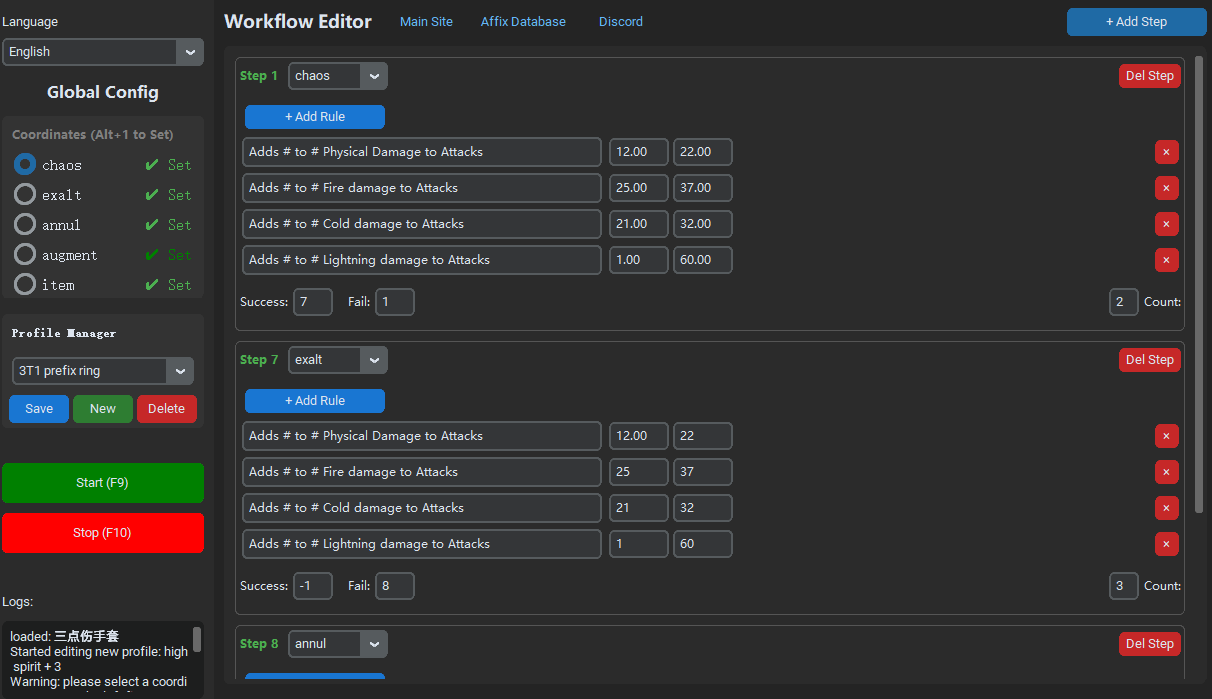Click the + Add Step button
Viewport: 1212px width, 699px height.
(1136, 22)
